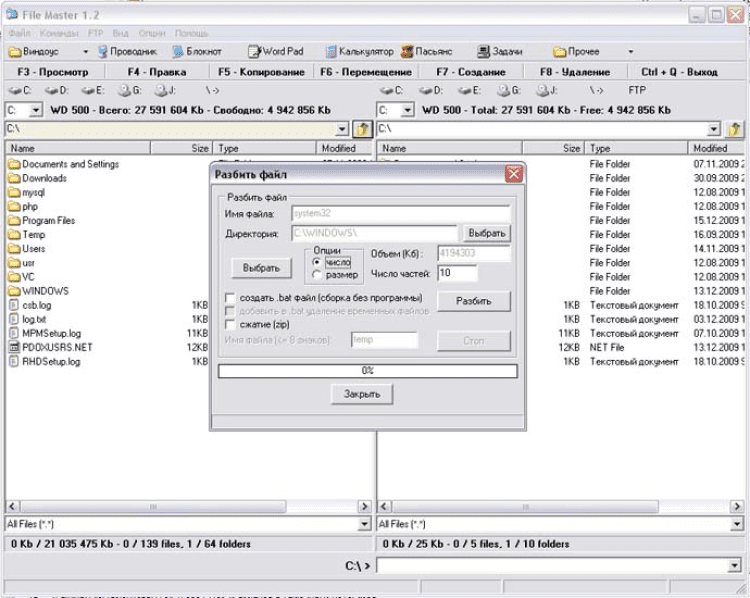Launch Блокнот from the toolbar
Image resolution: width=750 pixels, height=598 pixels.
pos(197,51)
